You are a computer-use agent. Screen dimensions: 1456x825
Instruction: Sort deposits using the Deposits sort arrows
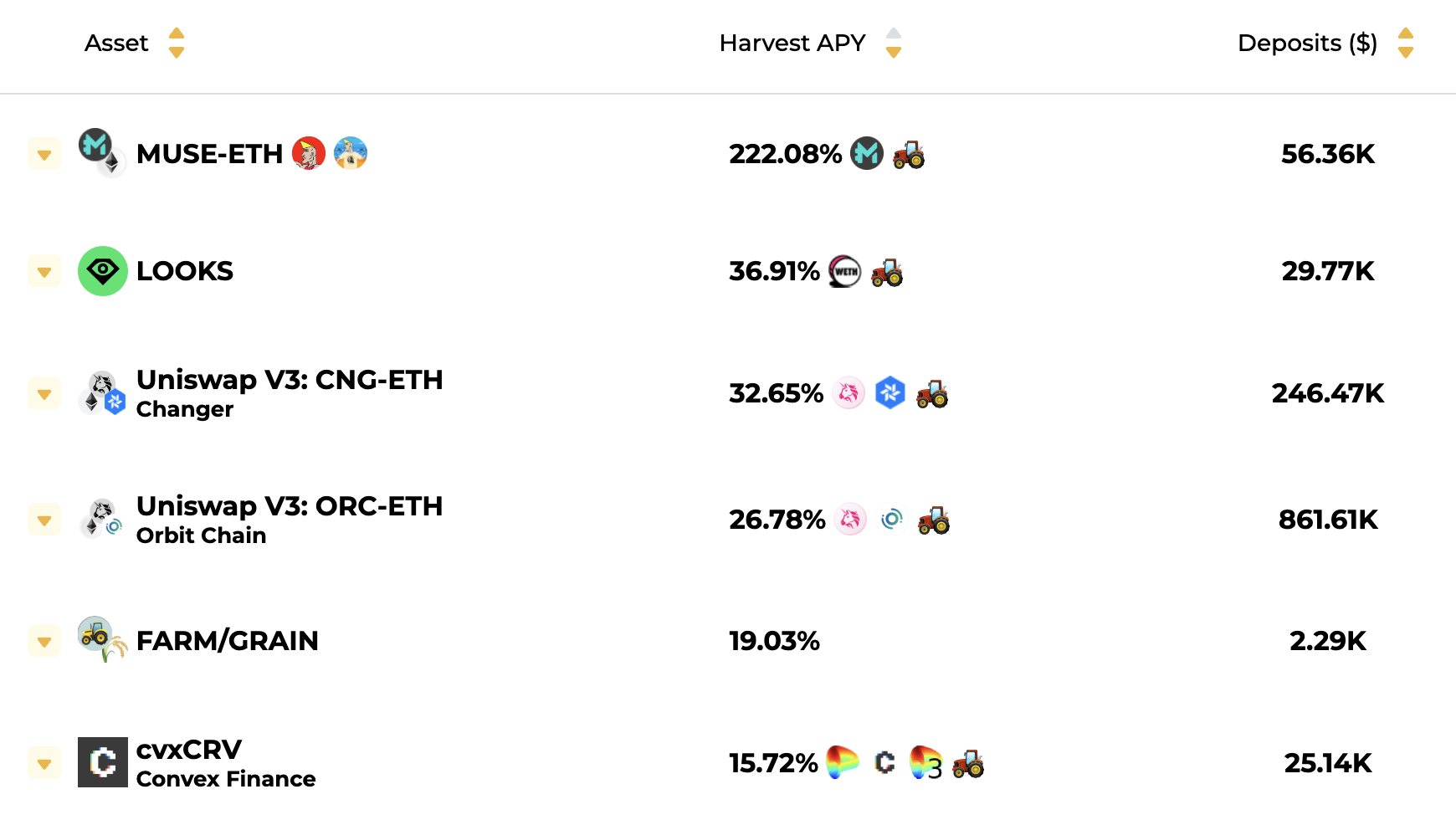click(x=1406, y=43)
